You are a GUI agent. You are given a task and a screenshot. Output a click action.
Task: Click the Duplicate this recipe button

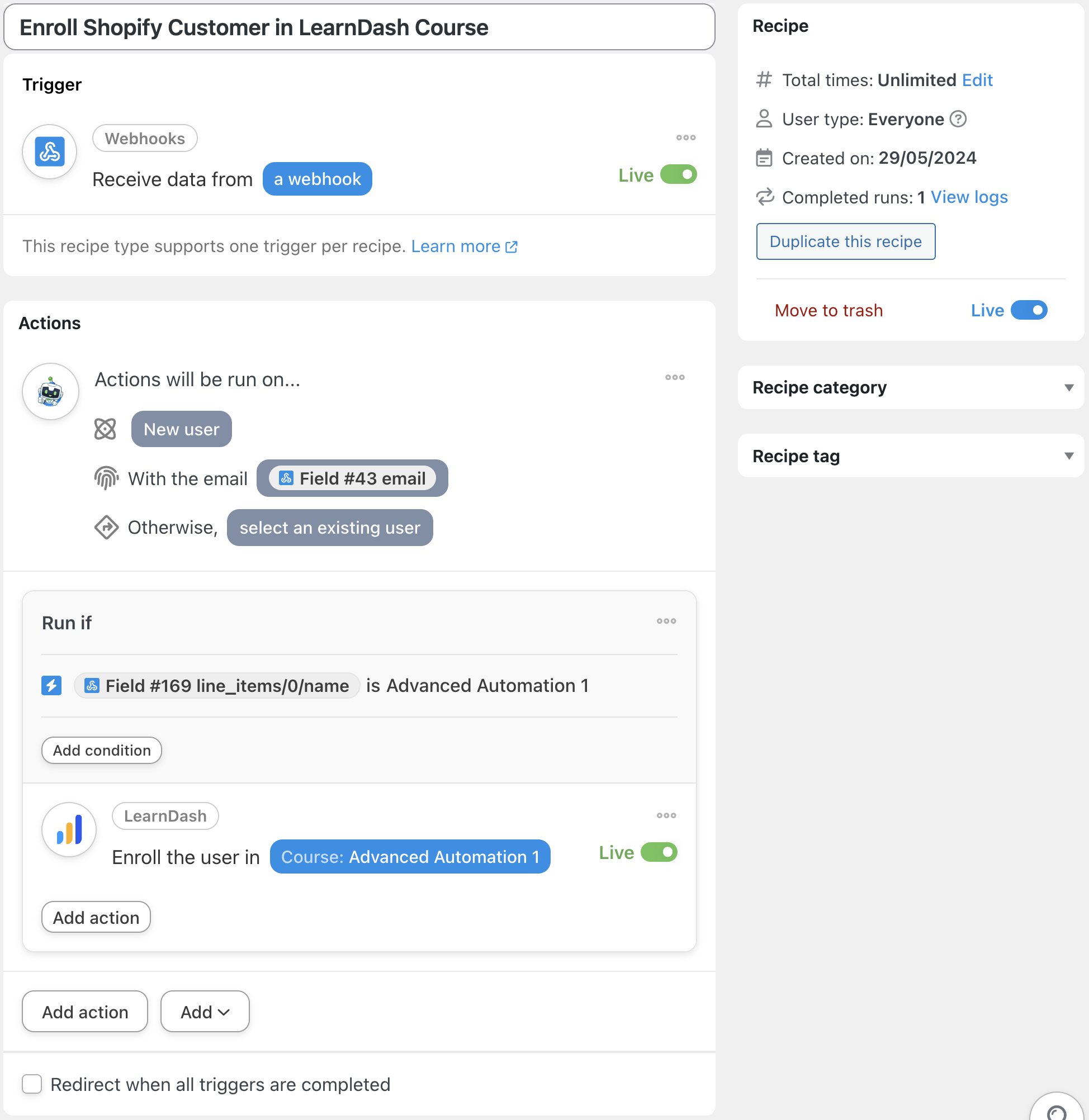click(x=845, y=241)
